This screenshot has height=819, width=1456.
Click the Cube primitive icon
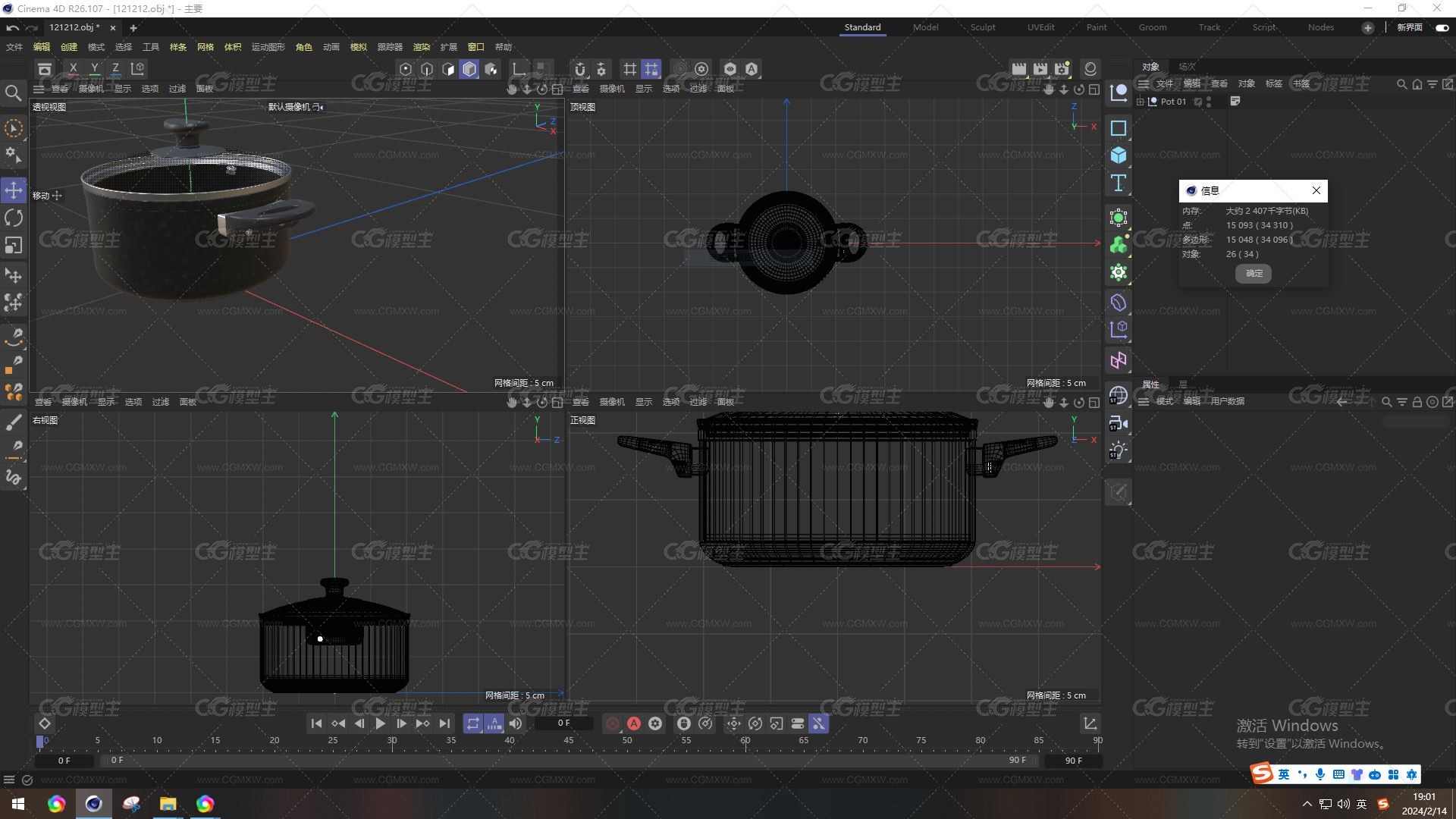pos(1119,155)
